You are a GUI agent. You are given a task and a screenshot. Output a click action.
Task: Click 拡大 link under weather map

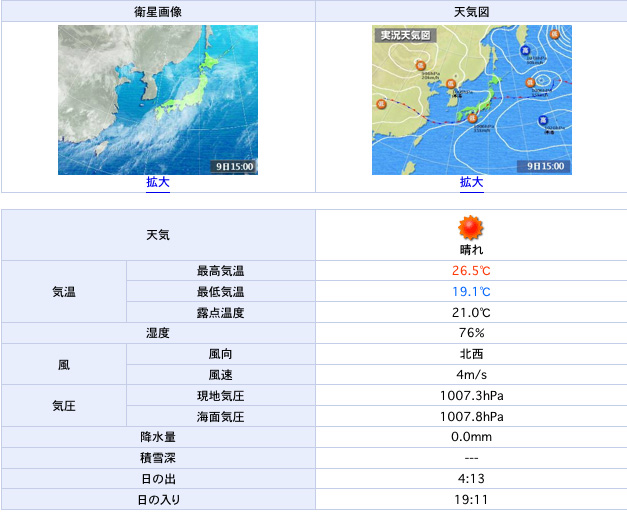click(471, 182)
